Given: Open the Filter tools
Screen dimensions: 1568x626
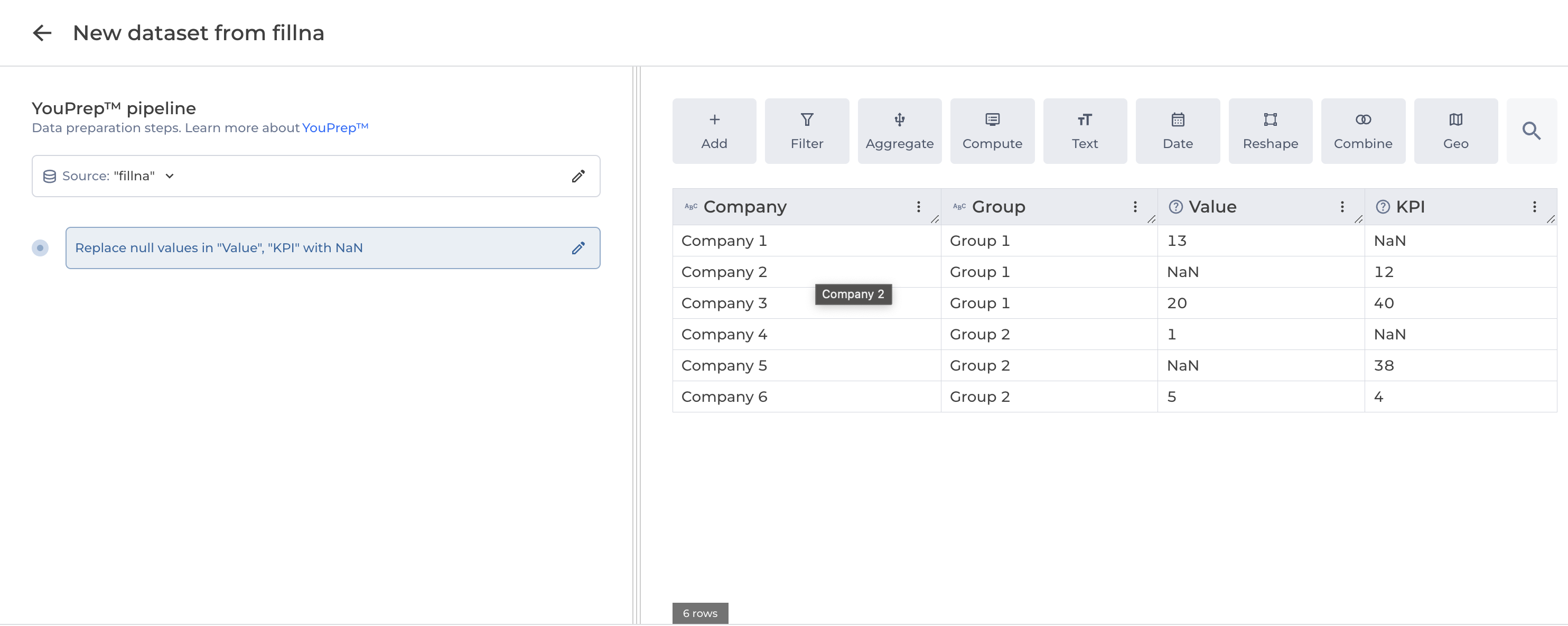Looking at the screenshot, I should pos(807,131).
